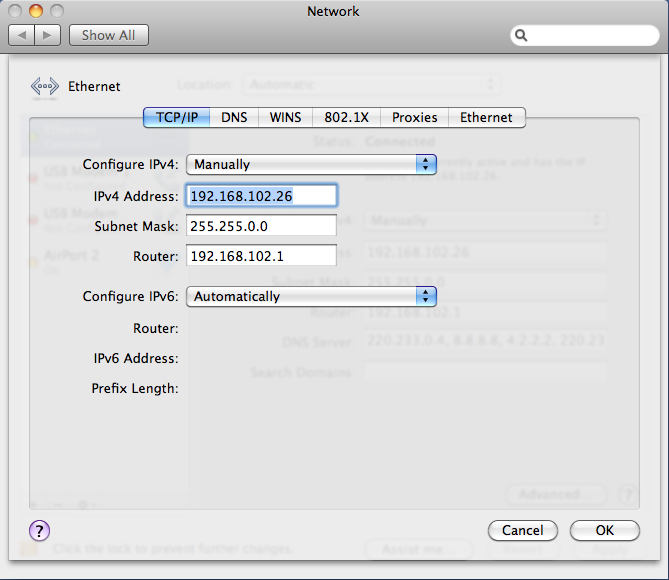669x580 pixels.
Task: Switch to the 802.1X tab
Action: click(x=346, y=117)
